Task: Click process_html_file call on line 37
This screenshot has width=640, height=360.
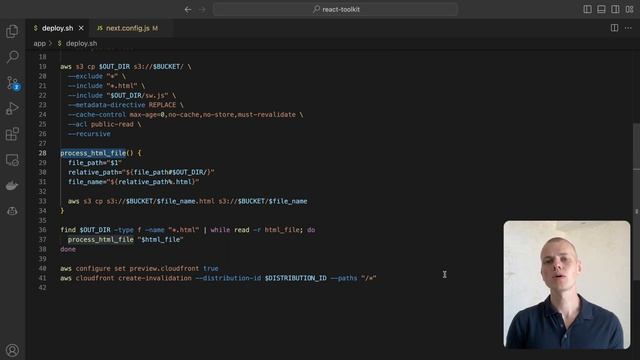Action: tap(100, 240)
